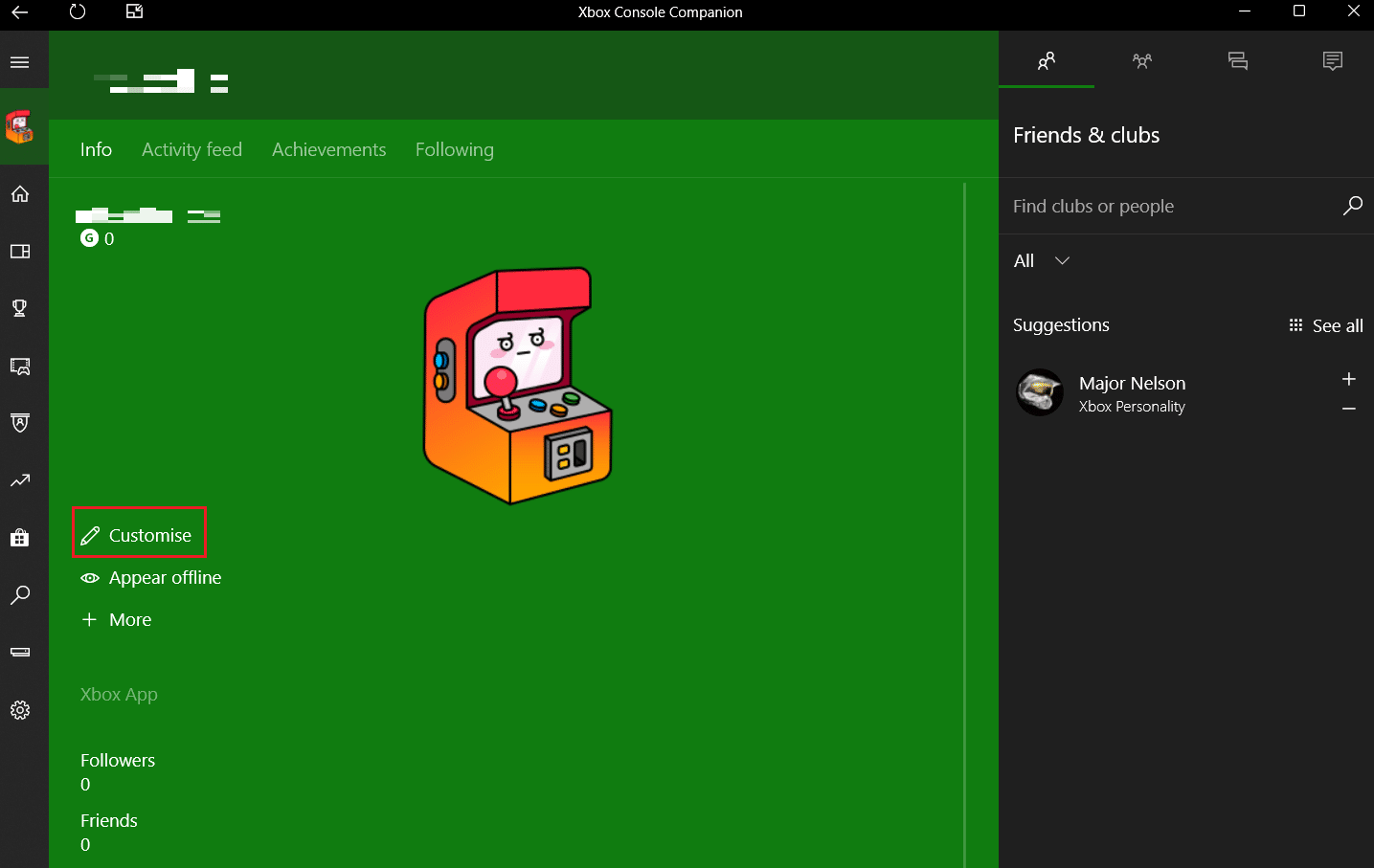Go back with title bar arrow
This screenshot has width=1374, height=868.
(20, 12)
